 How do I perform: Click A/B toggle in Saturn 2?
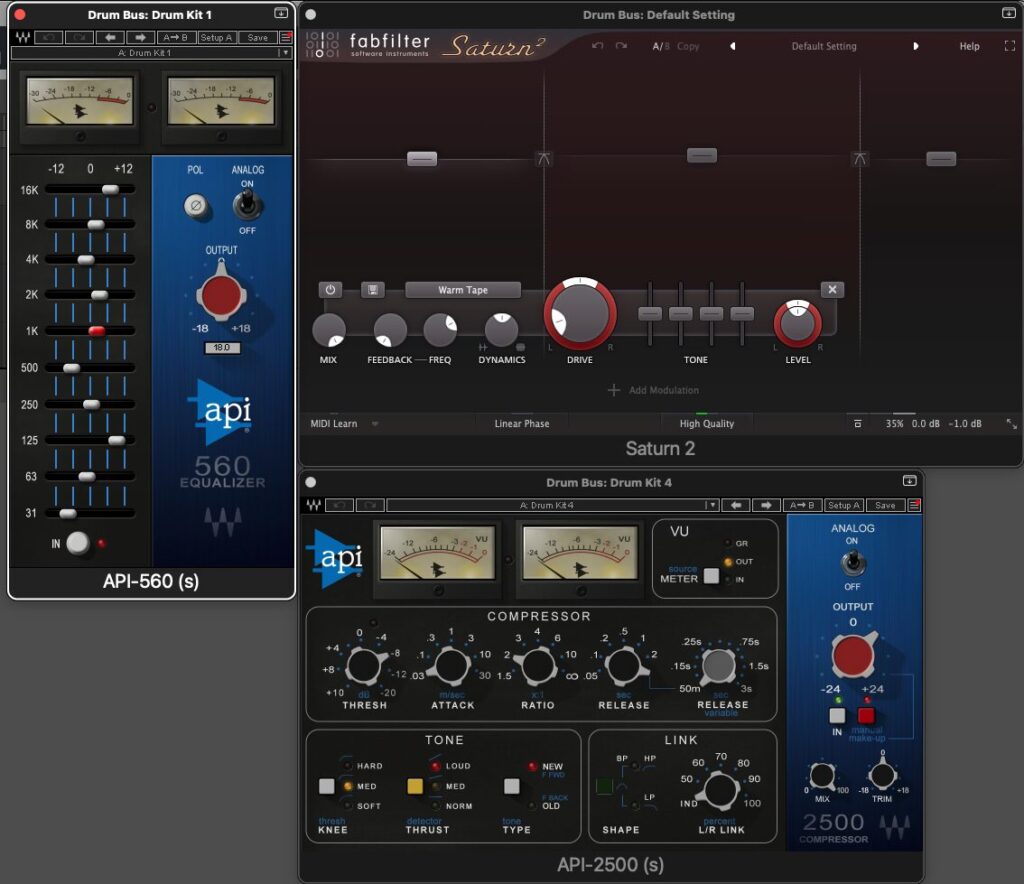point(661,46)
